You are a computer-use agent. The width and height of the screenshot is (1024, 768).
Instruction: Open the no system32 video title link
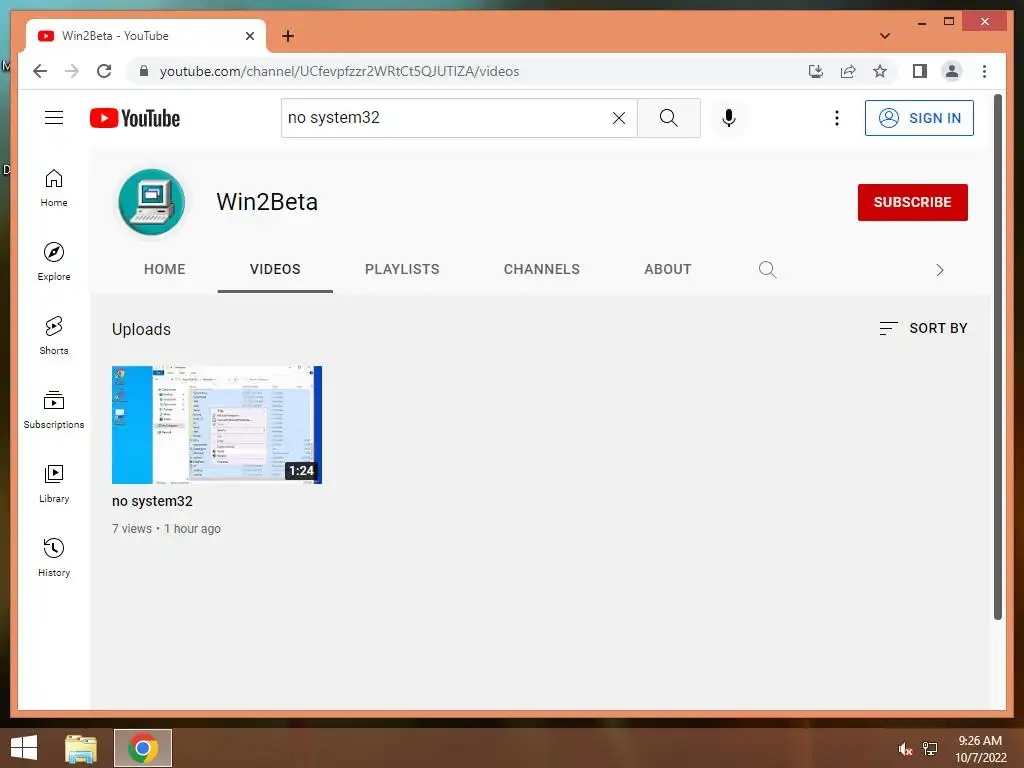(152, 501)
